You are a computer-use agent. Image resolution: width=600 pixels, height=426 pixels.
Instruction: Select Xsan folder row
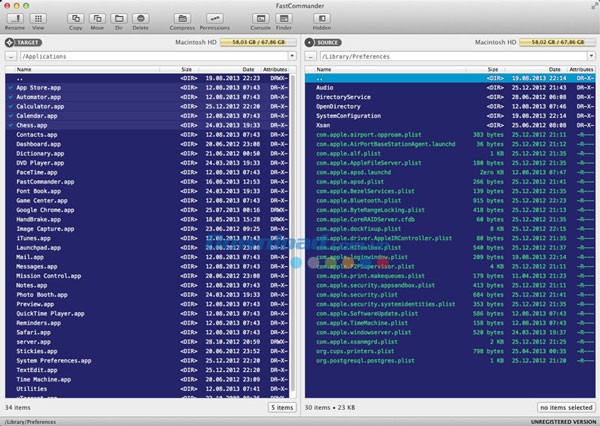(x=450, y=125)
